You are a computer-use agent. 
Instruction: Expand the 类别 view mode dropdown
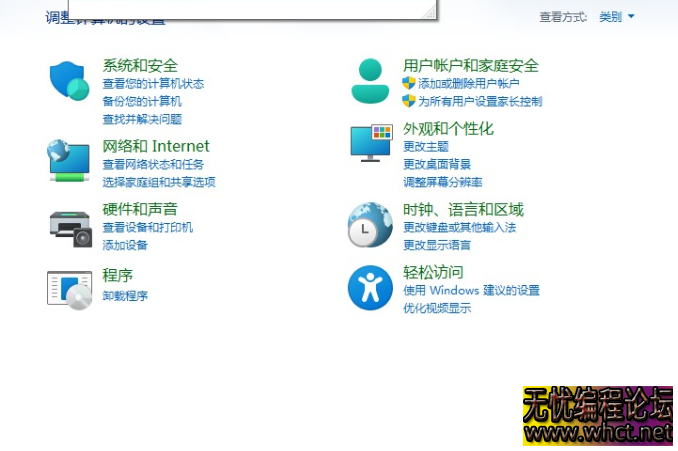click(x=617, y=17)
